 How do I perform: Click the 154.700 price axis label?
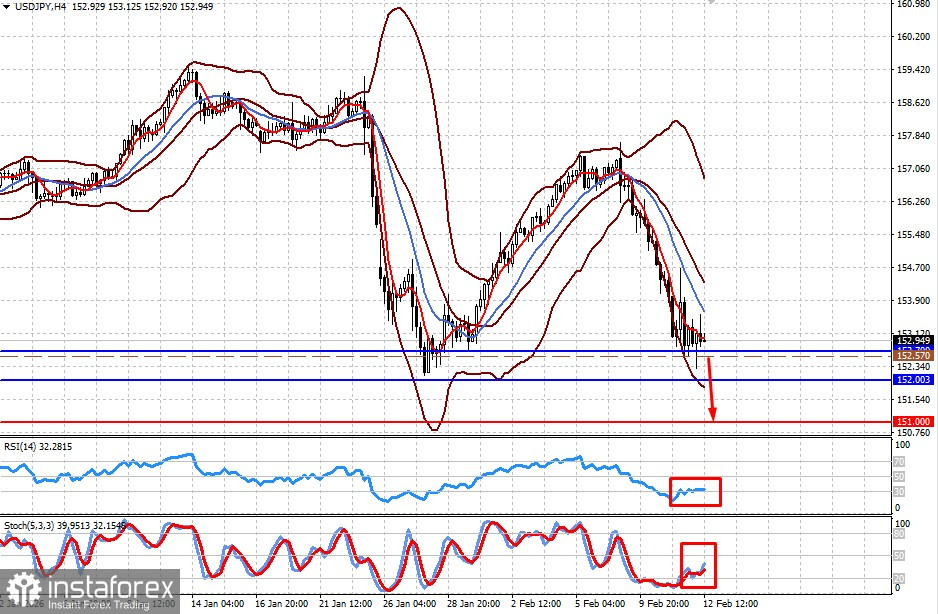pos(913,267)
